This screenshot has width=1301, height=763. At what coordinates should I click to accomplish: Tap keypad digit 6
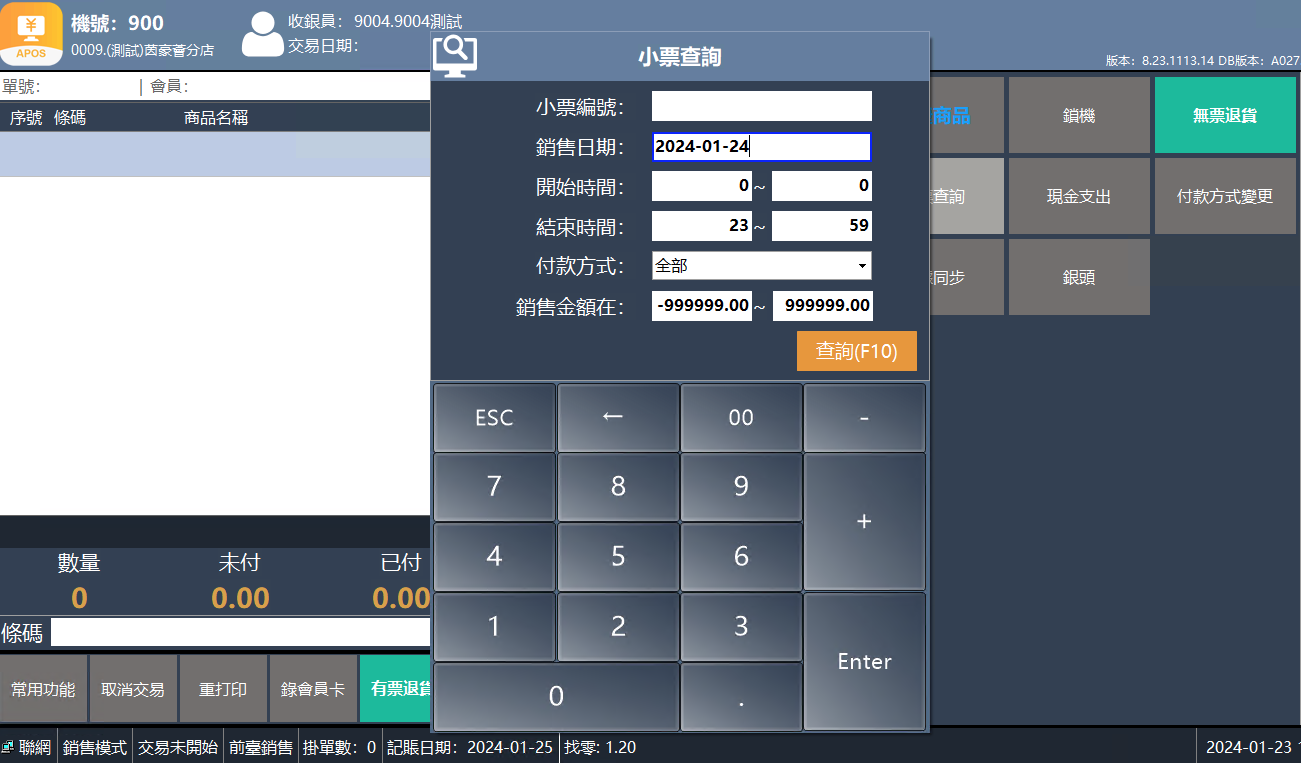741,557
